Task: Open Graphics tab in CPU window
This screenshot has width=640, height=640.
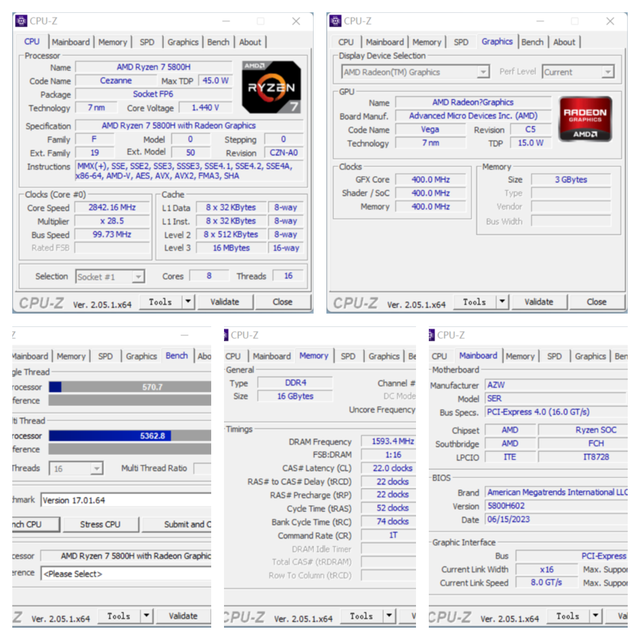Action: 183,42
